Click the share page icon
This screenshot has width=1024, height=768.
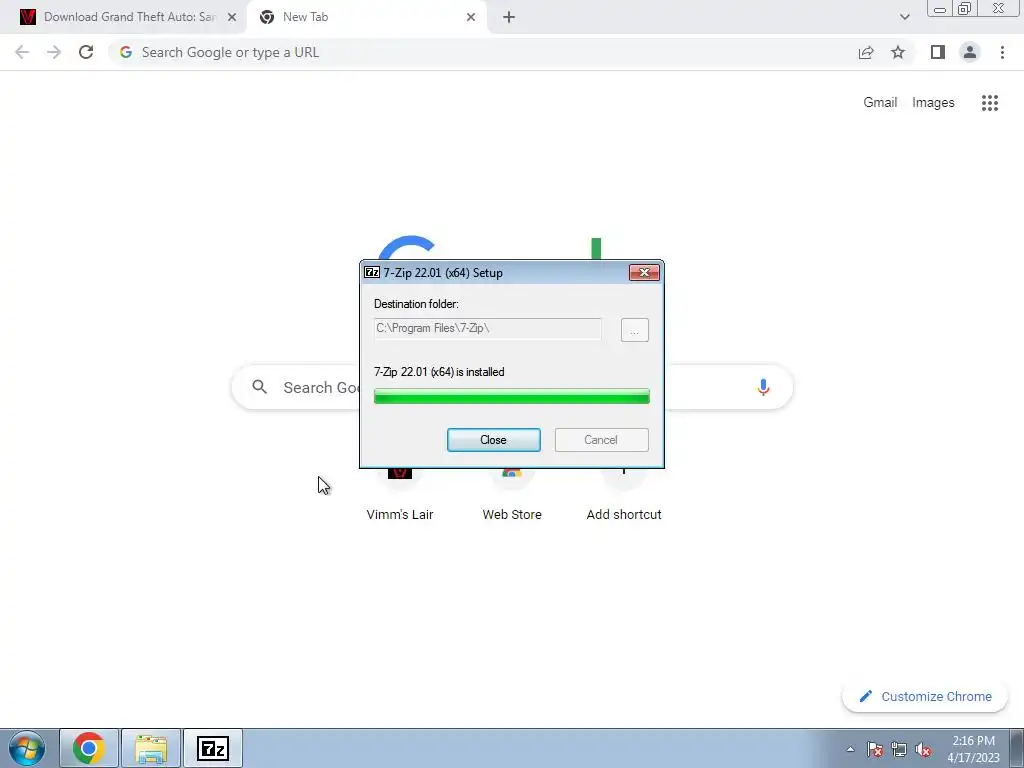pyautogui.click(x=866, y=52)
